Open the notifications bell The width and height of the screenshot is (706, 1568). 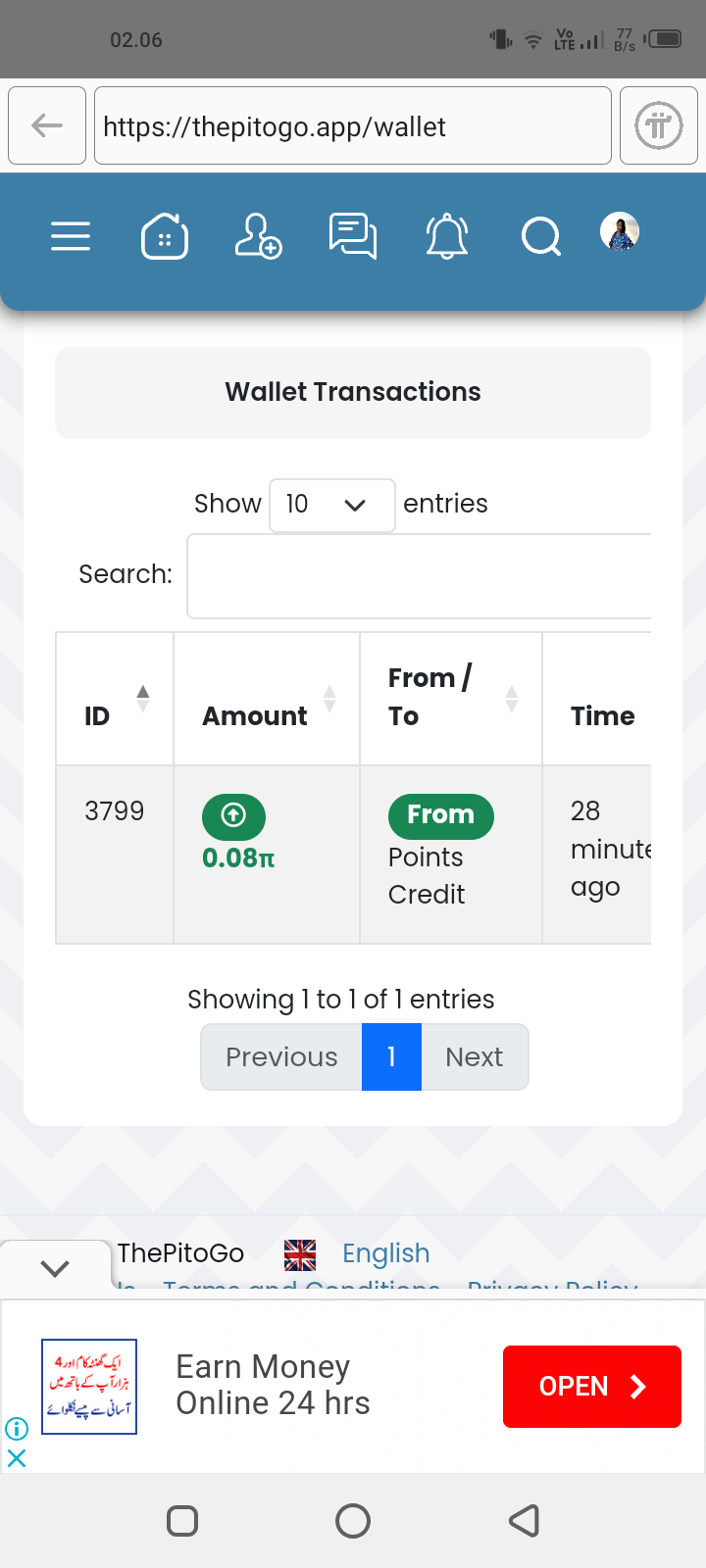[447, 236]
